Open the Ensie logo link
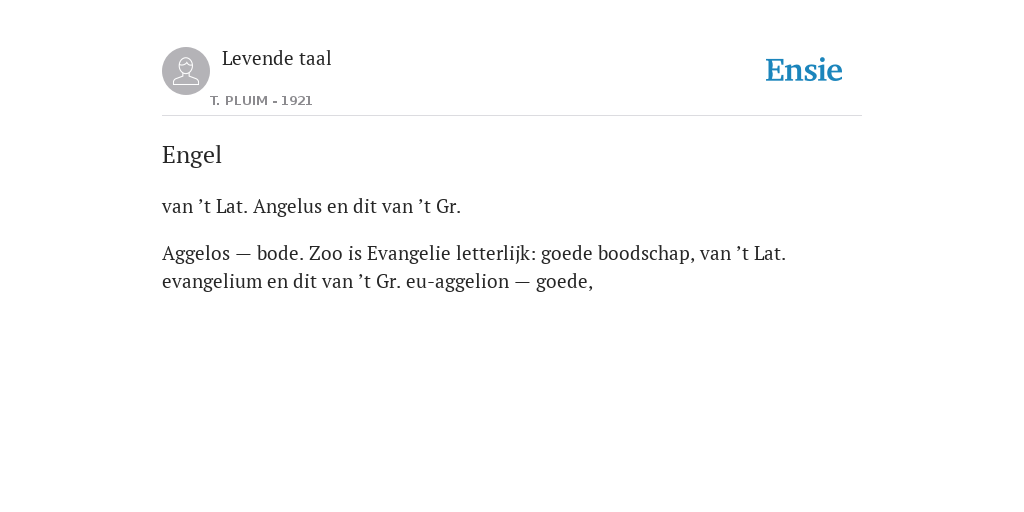This screenshot has height=512, width=1024. (804, 70)
